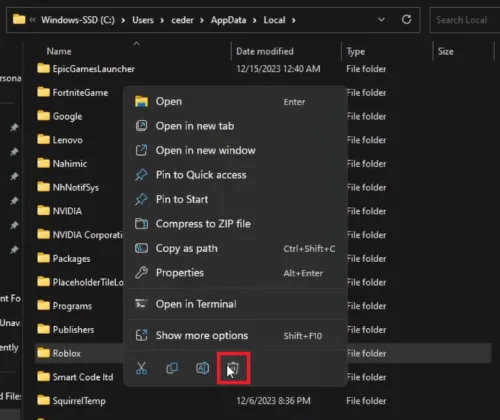Click the FortniteGame folder icon
This screenshot has height=420, width=500.
pos(43,92)
